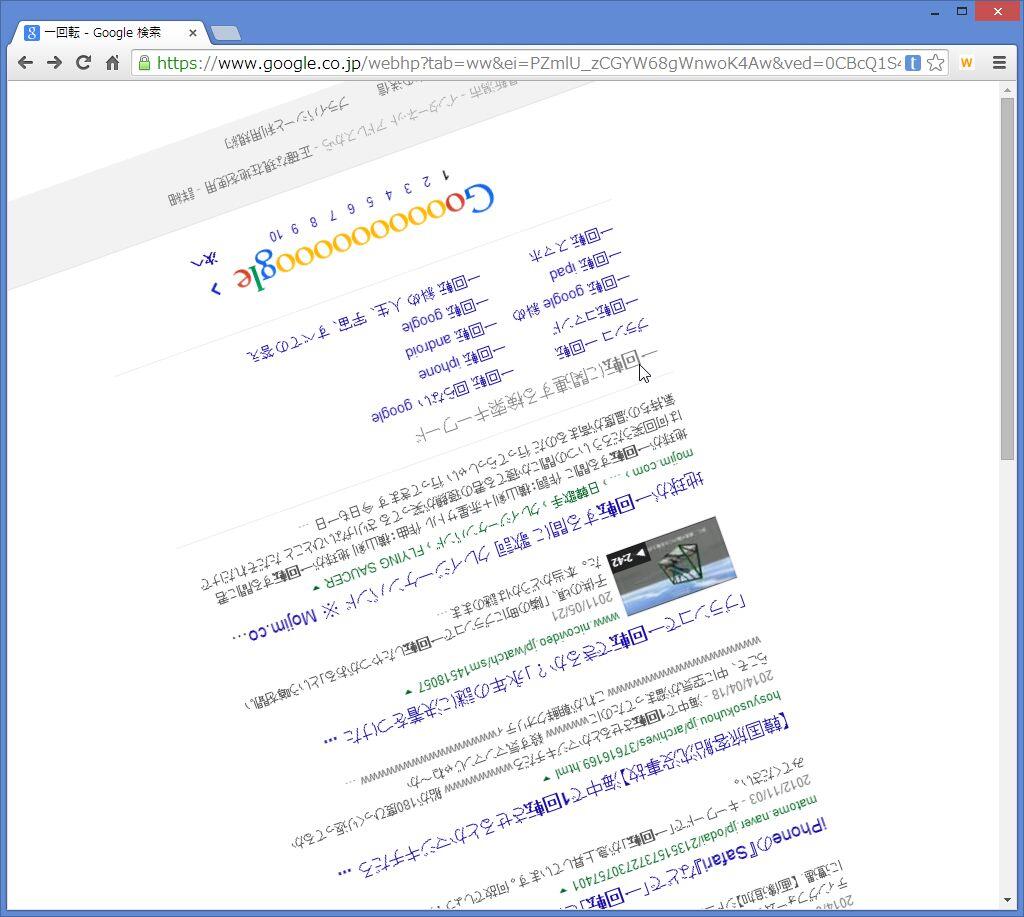
Task: Expand the arrow beside the nicovideo.jp URL
Action: click(x=408, y=691)
